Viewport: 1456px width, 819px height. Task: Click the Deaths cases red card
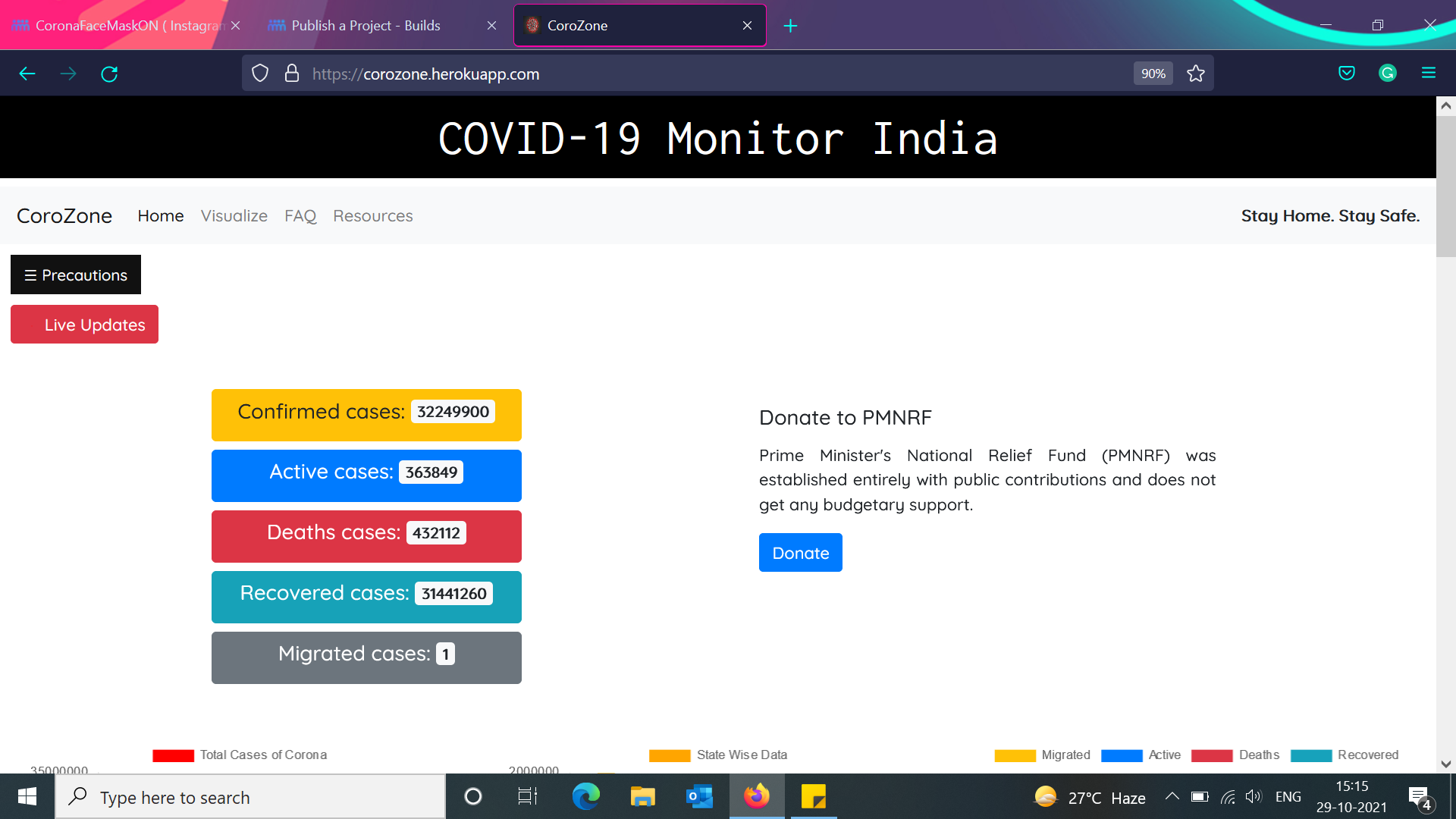pyautogui.click(x=366, y=536)
